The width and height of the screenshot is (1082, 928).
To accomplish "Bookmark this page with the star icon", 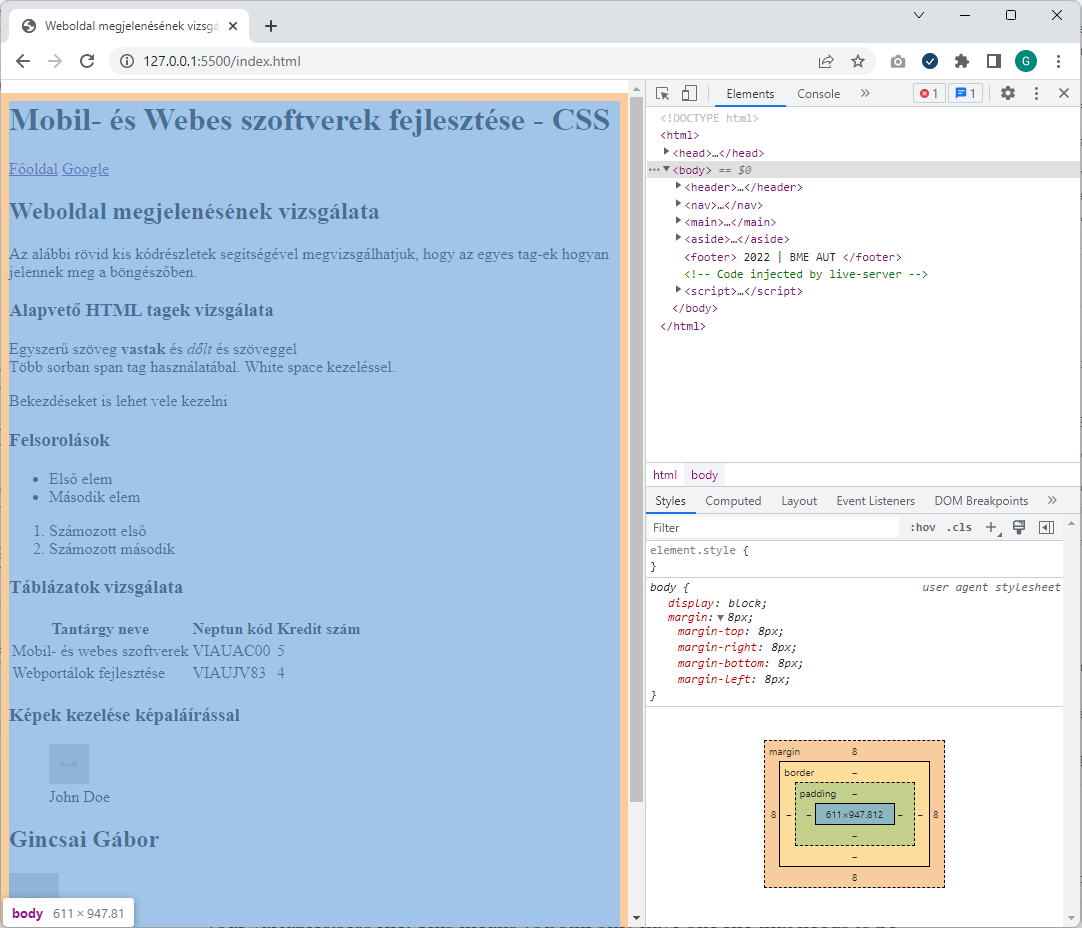I will tap(858, 61).
